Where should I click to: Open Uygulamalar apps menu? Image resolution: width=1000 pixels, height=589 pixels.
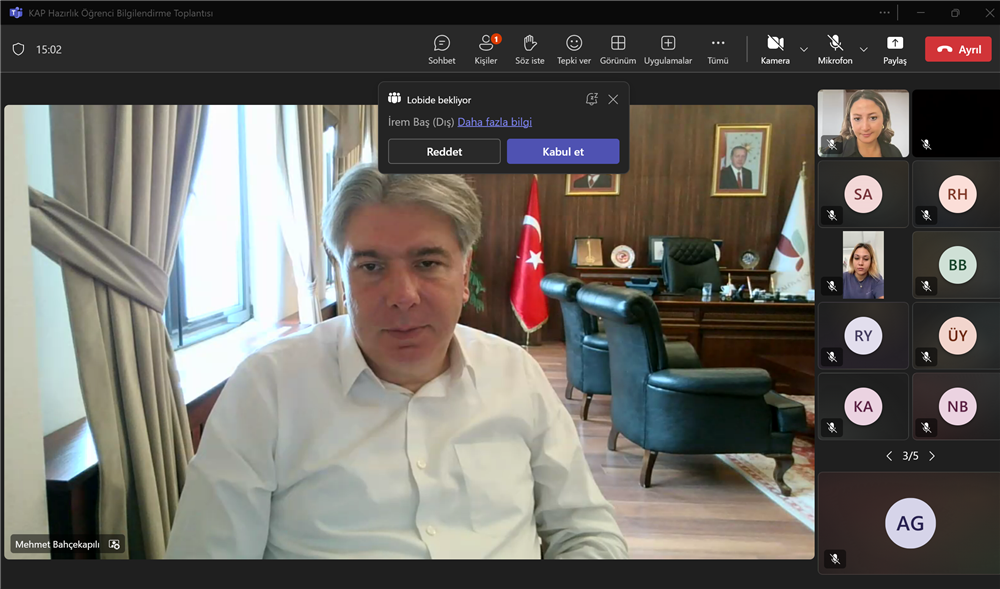pyautogui.click(x=668, y=49)
